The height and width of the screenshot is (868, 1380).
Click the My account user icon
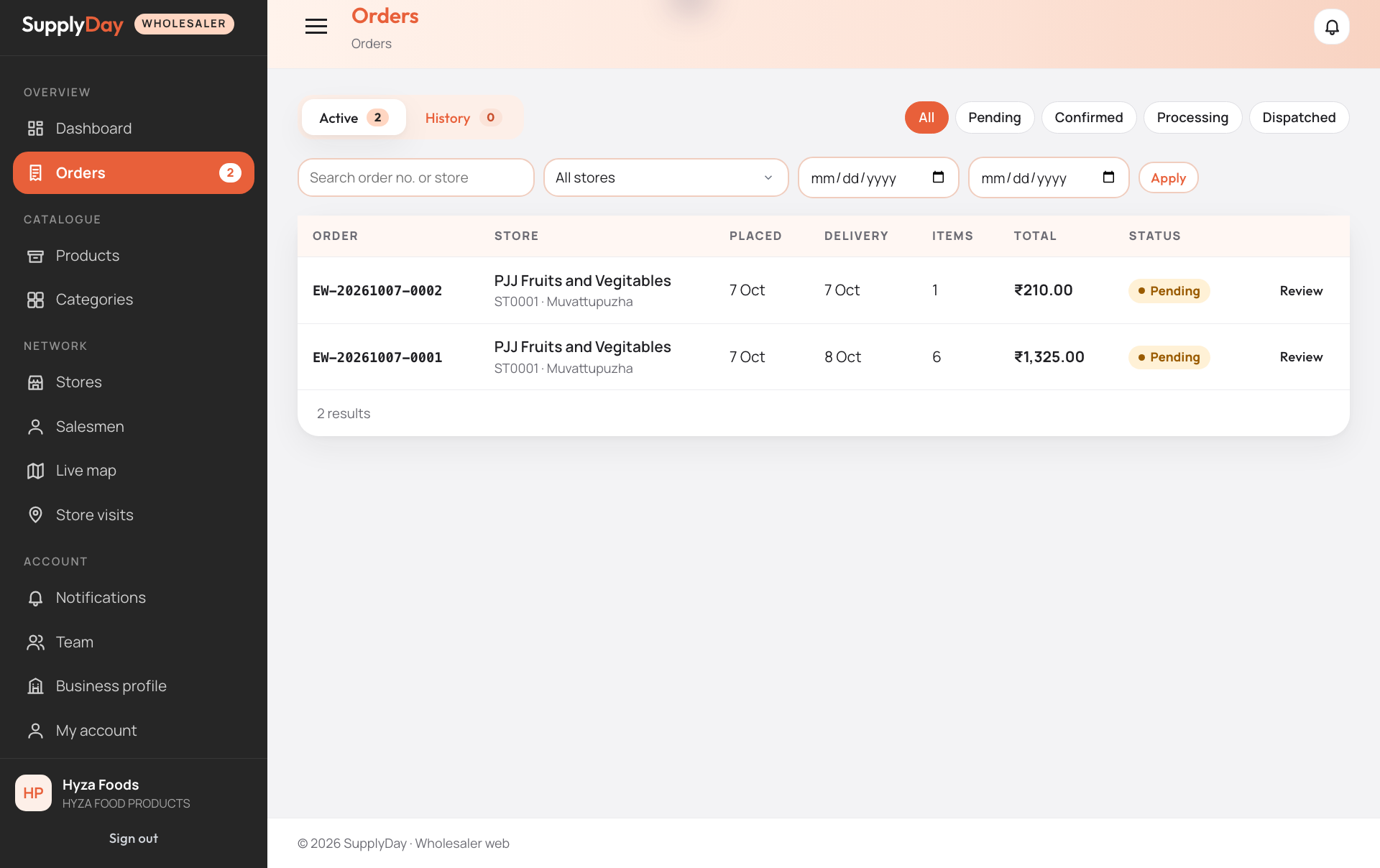(35, 731)
